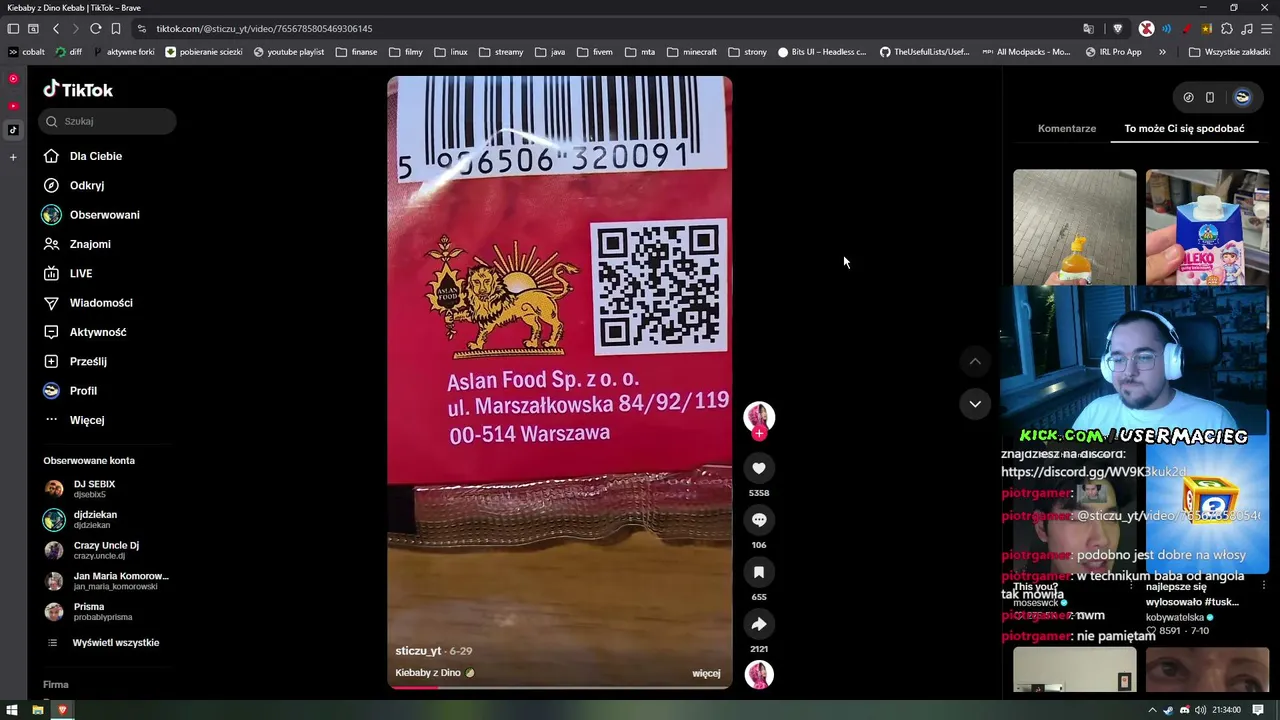
Task: Show more bookmarks with double chevron
Action: [x=1162, y=52]
